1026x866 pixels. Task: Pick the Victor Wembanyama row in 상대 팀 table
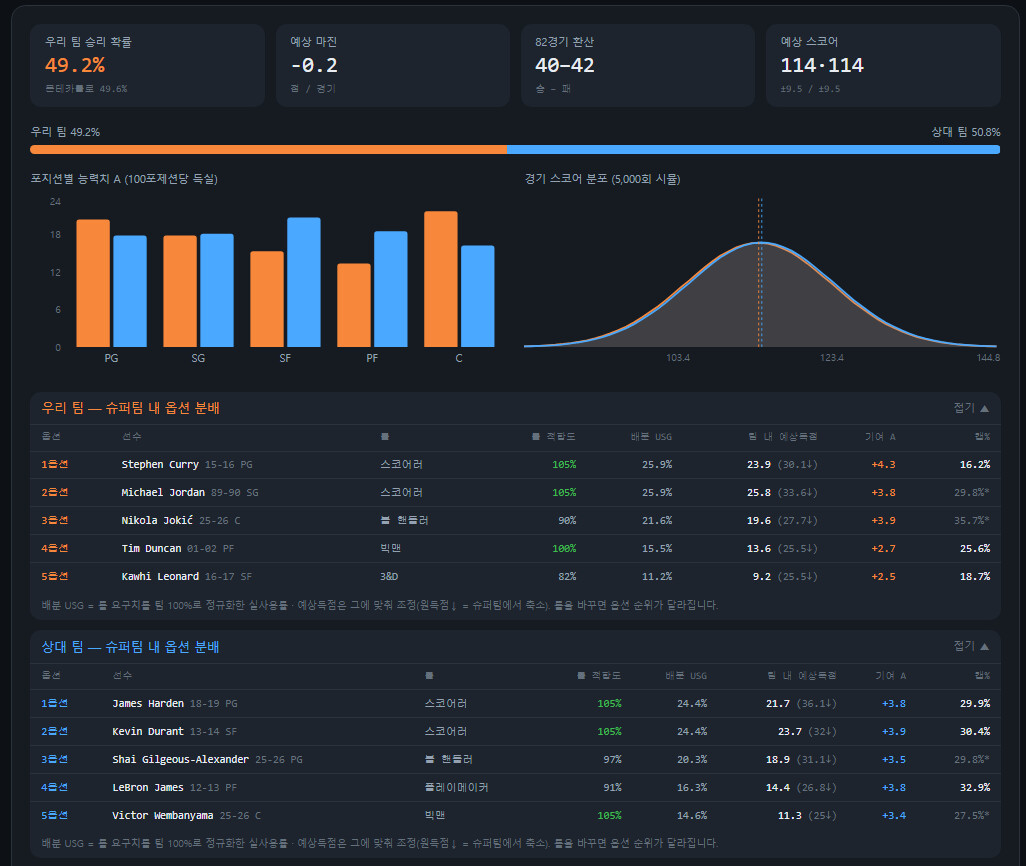point(515,816)
